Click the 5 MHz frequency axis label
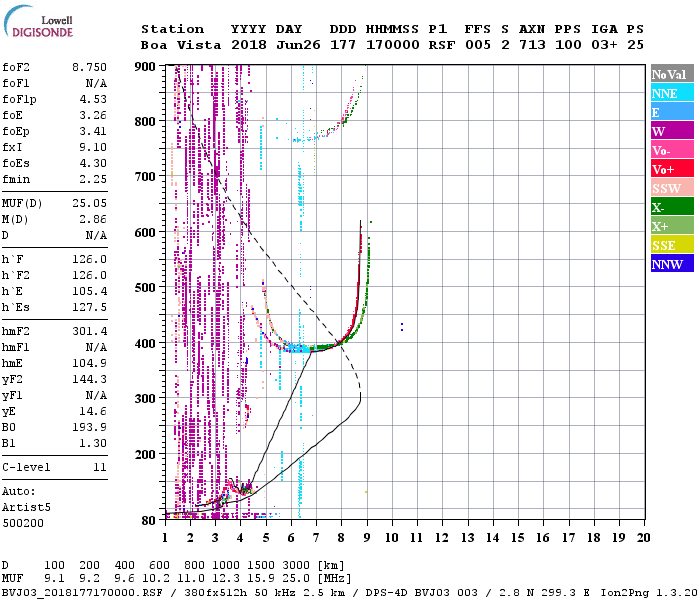 click(266, 538)
